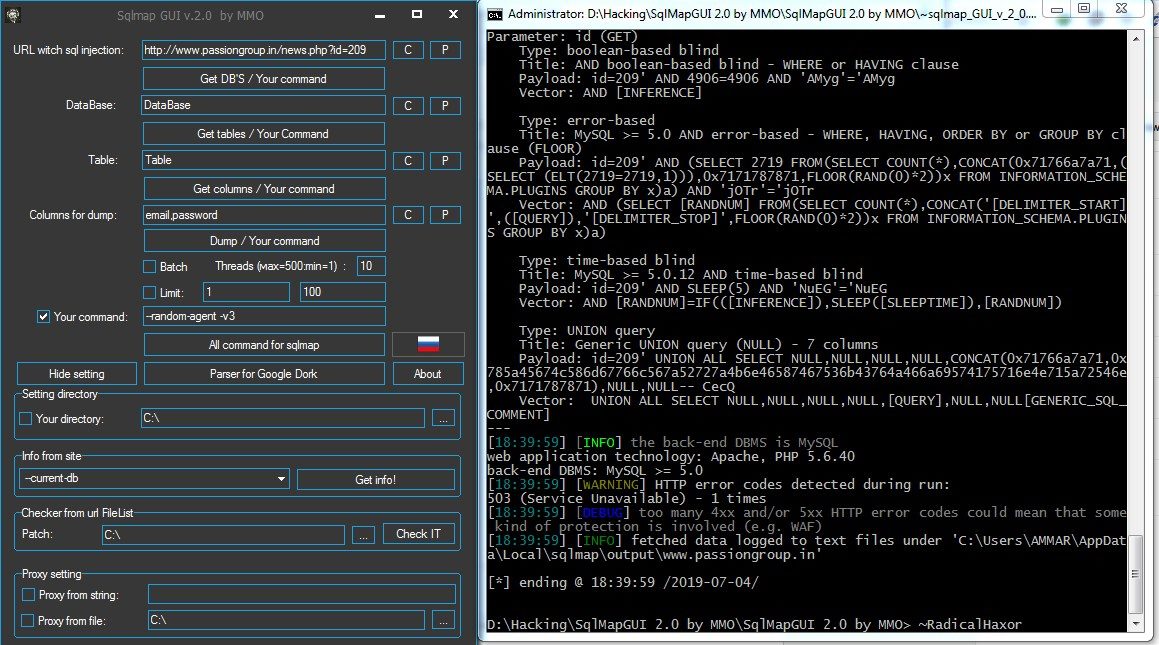Minimize the Sqlmap GUI window
The height and width of the screenshot is (645, 1159).
click(380, 15)
